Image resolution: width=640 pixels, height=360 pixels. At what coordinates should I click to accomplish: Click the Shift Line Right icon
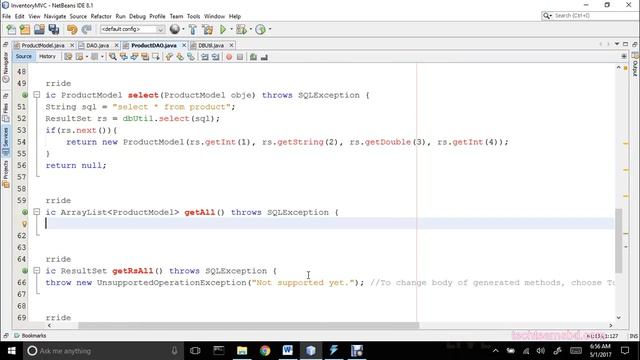tap(215, 57)
